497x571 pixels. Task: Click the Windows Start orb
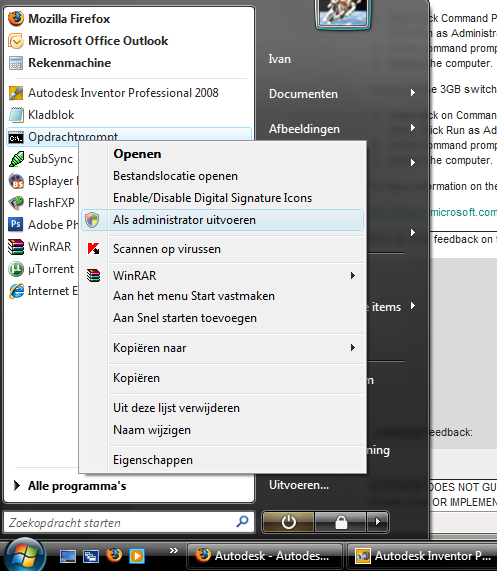coord(25,555)
